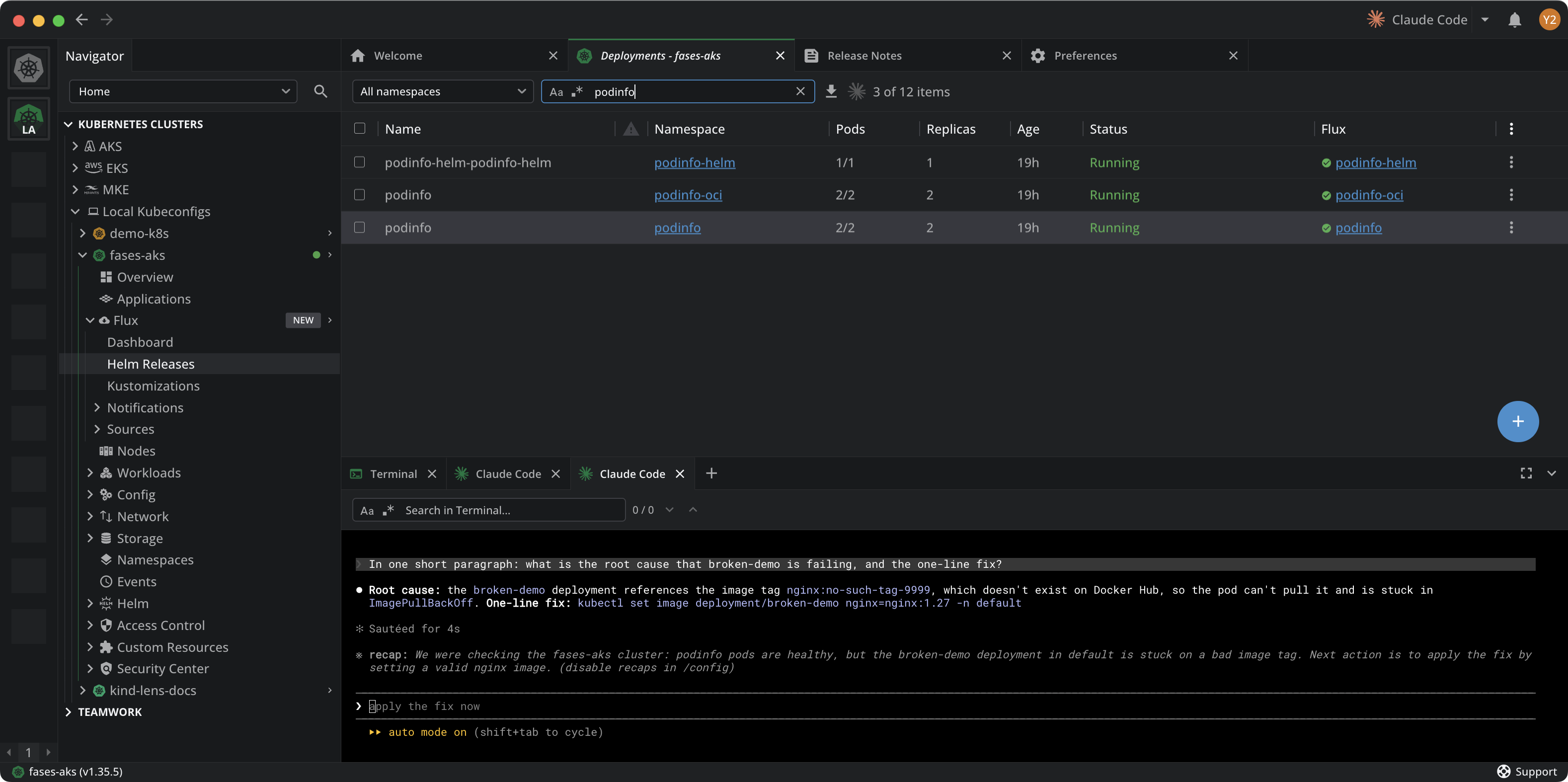Click the Claude spark icon beside item count

pos(857,91)
